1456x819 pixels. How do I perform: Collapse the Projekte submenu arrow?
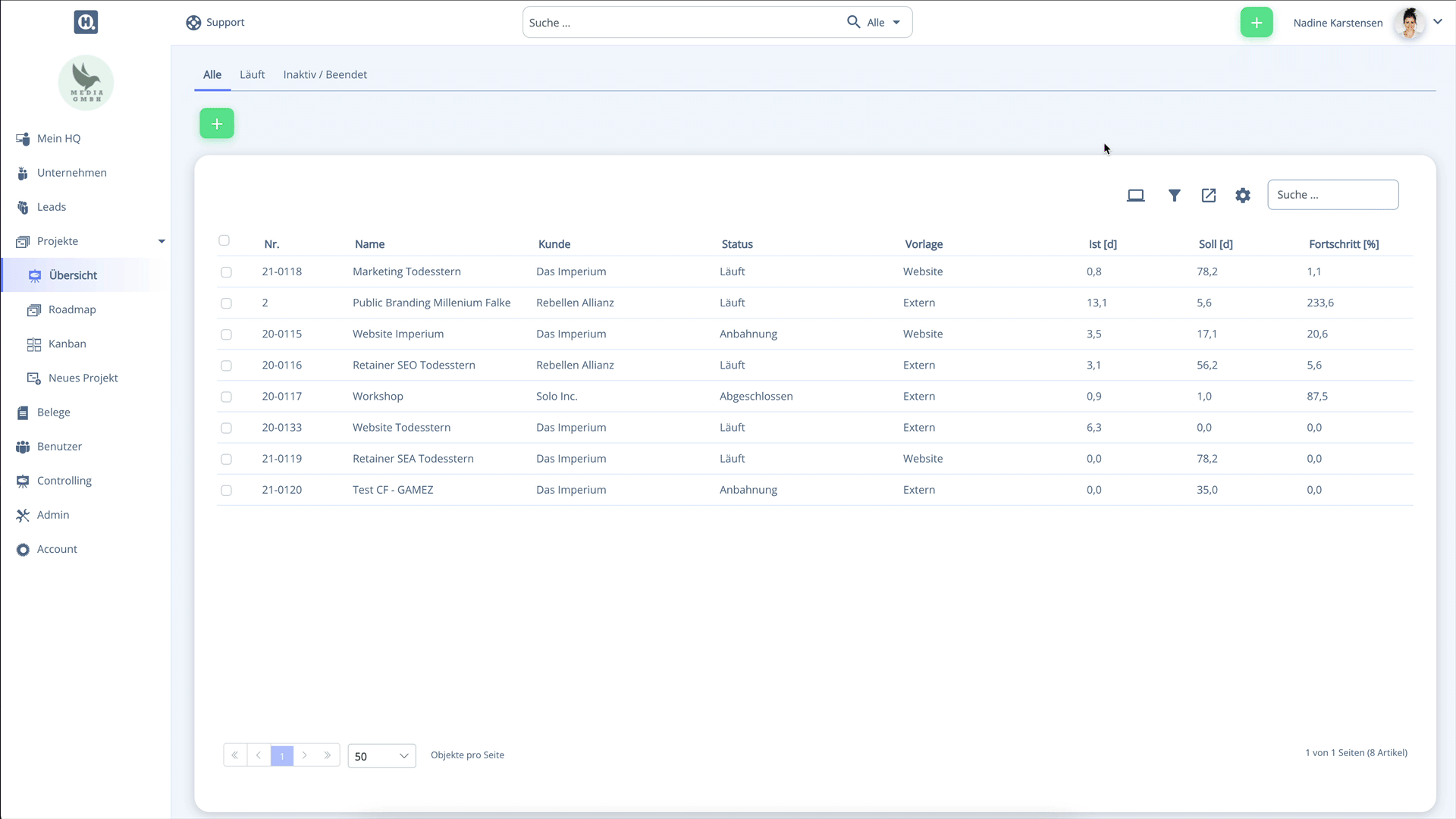click(162, 241)
